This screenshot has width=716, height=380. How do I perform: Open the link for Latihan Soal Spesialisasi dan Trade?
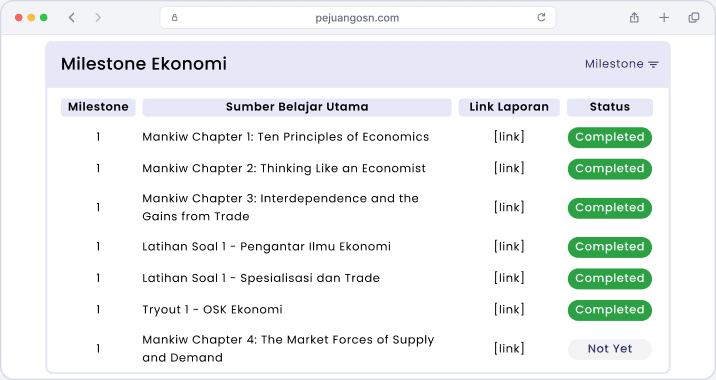[x=509, y=278]
